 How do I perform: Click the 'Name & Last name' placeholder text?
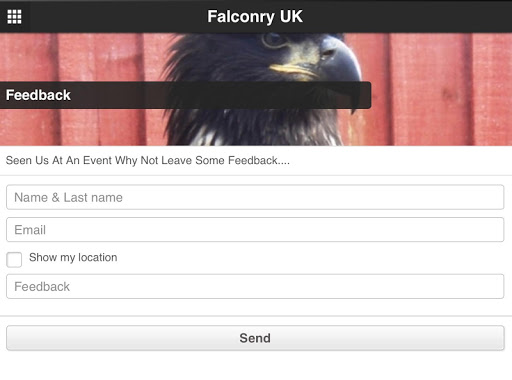click(x=68, y=198)
